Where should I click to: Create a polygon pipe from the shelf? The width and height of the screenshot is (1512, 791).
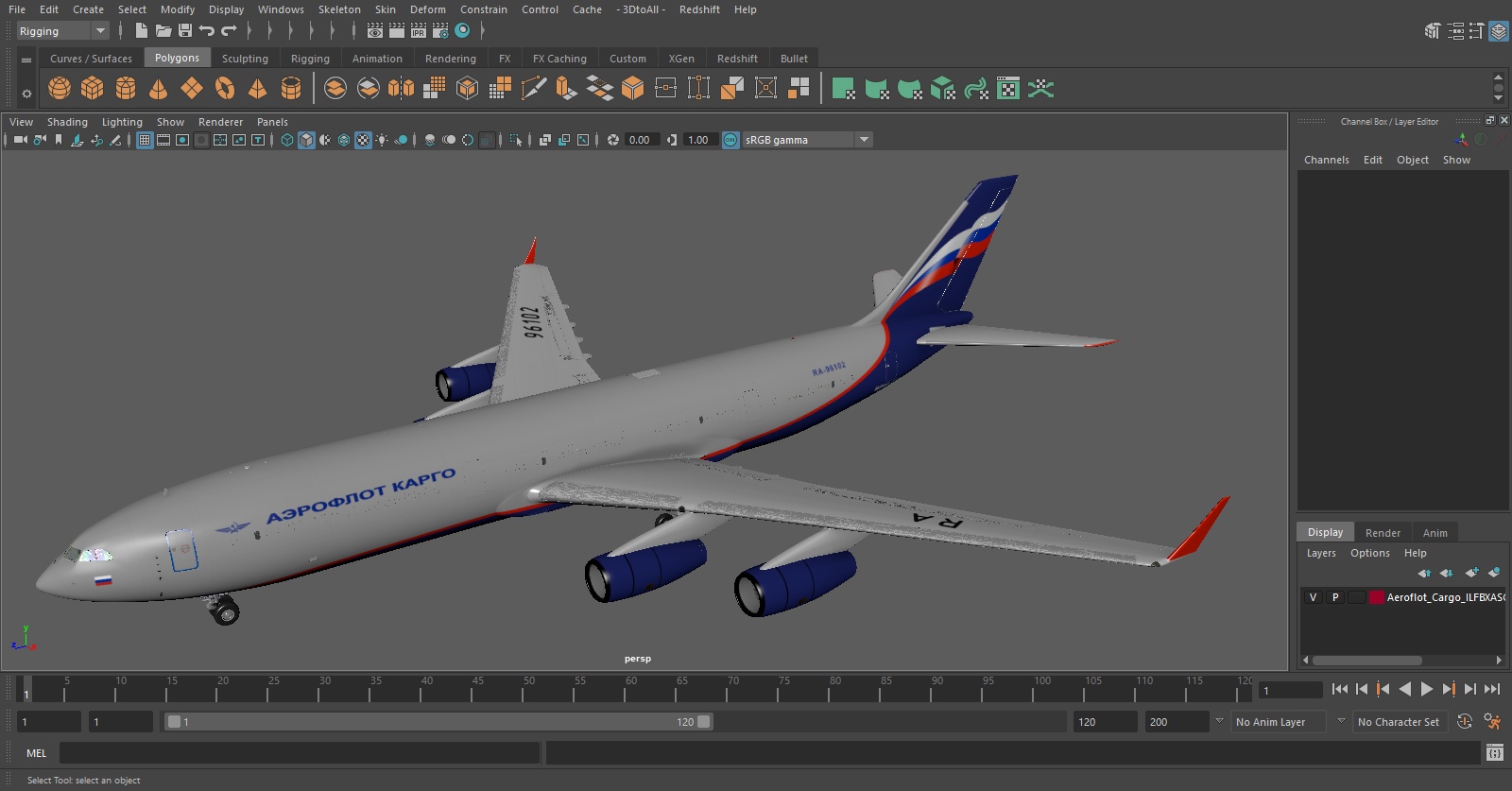[291, 89]
